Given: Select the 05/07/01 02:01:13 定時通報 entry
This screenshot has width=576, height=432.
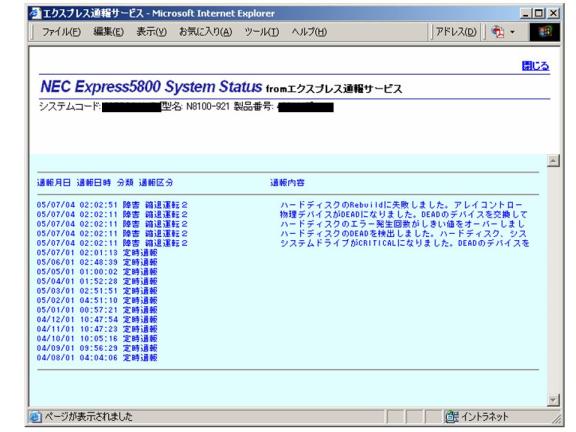Looking at the screenshot, I should [97, 253].
